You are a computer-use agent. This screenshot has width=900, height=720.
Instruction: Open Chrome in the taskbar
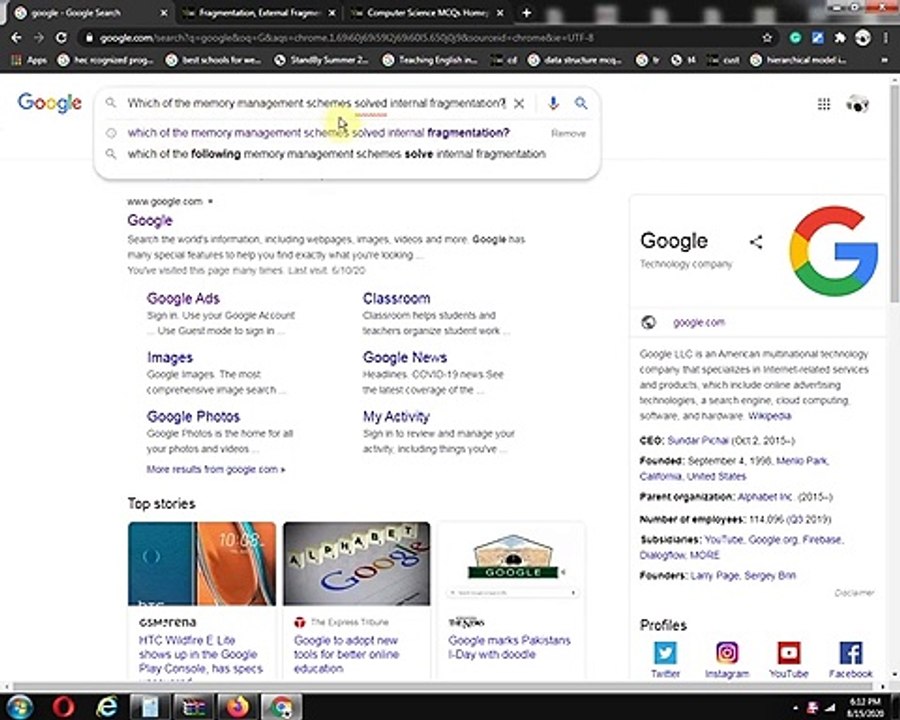tap(281, 707)
